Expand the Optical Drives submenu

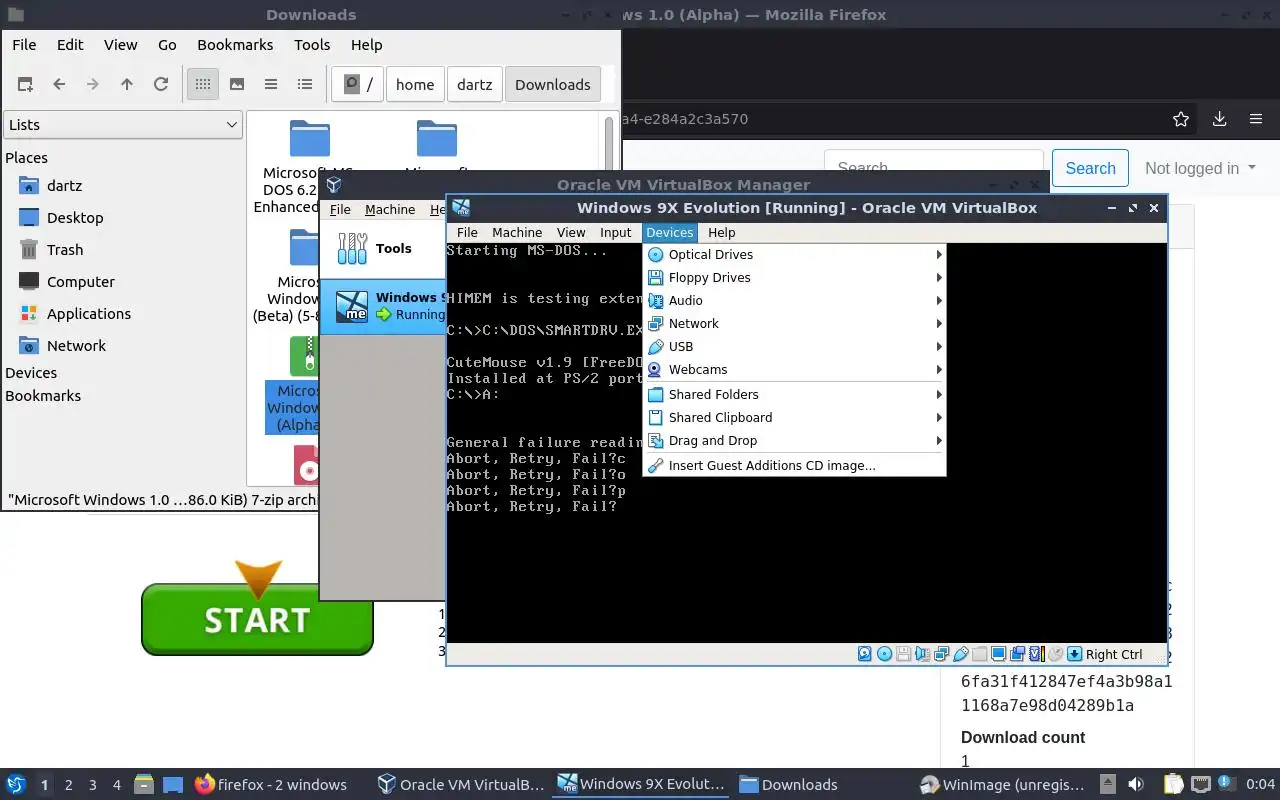click(794, 255)
